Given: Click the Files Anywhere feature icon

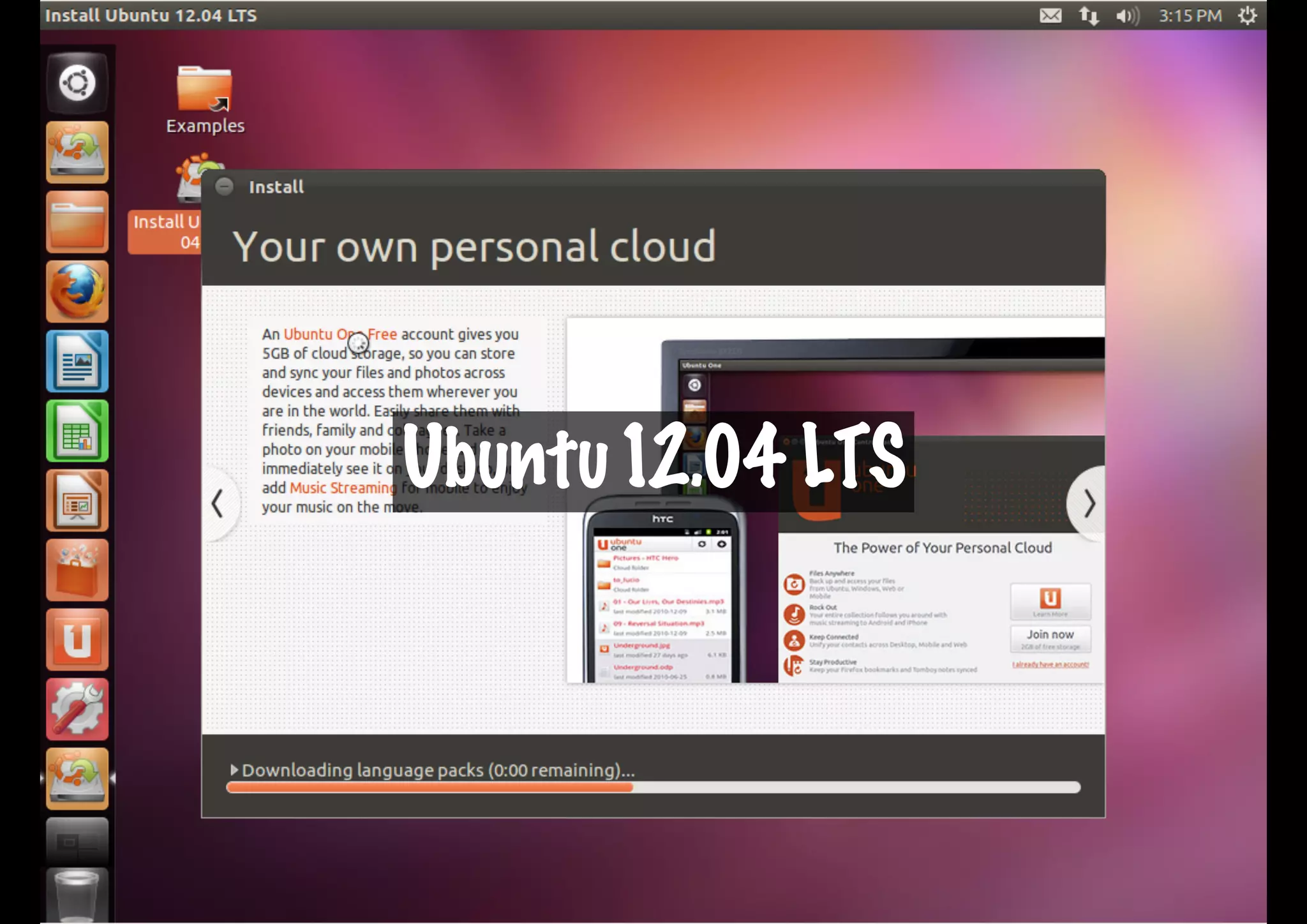Looking at the screenshot, I should tap(794, 583).
